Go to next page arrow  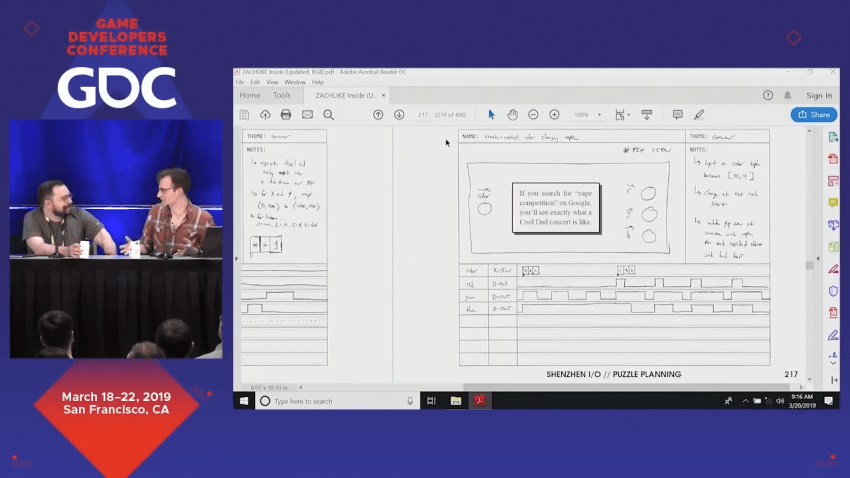399,115
